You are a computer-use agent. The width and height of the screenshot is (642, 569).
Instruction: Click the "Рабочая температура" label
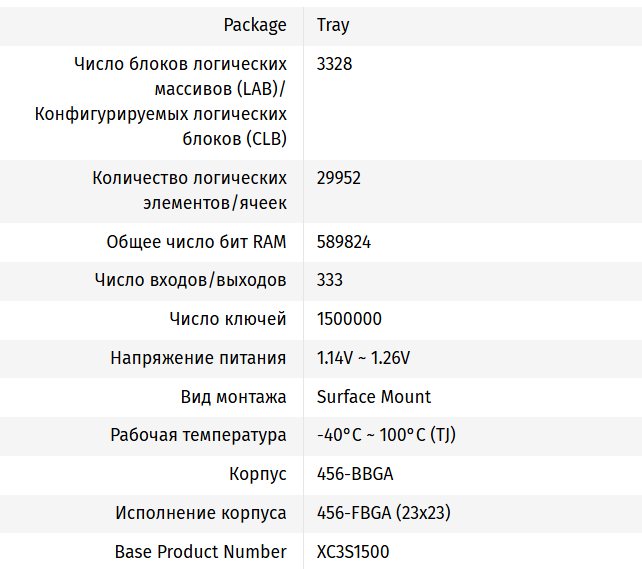(x=198, y=436)
